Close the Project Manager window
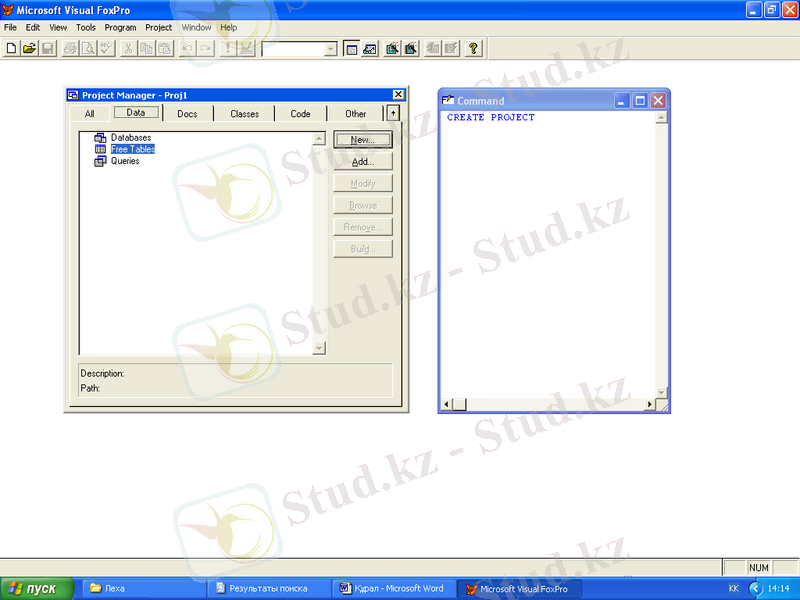800x600 pixels. [x=398, y=95]
